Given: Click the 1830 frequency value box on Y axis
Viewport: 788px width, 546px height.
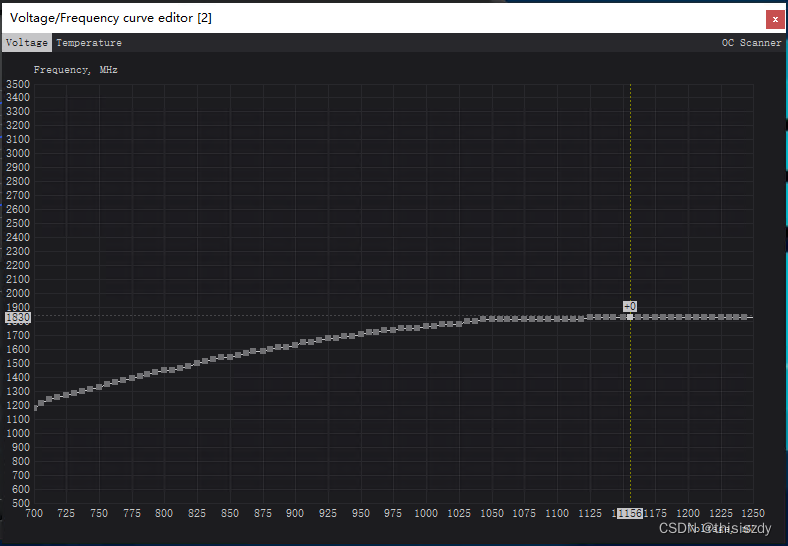Looking at the screenshot, I should point(18,317).
